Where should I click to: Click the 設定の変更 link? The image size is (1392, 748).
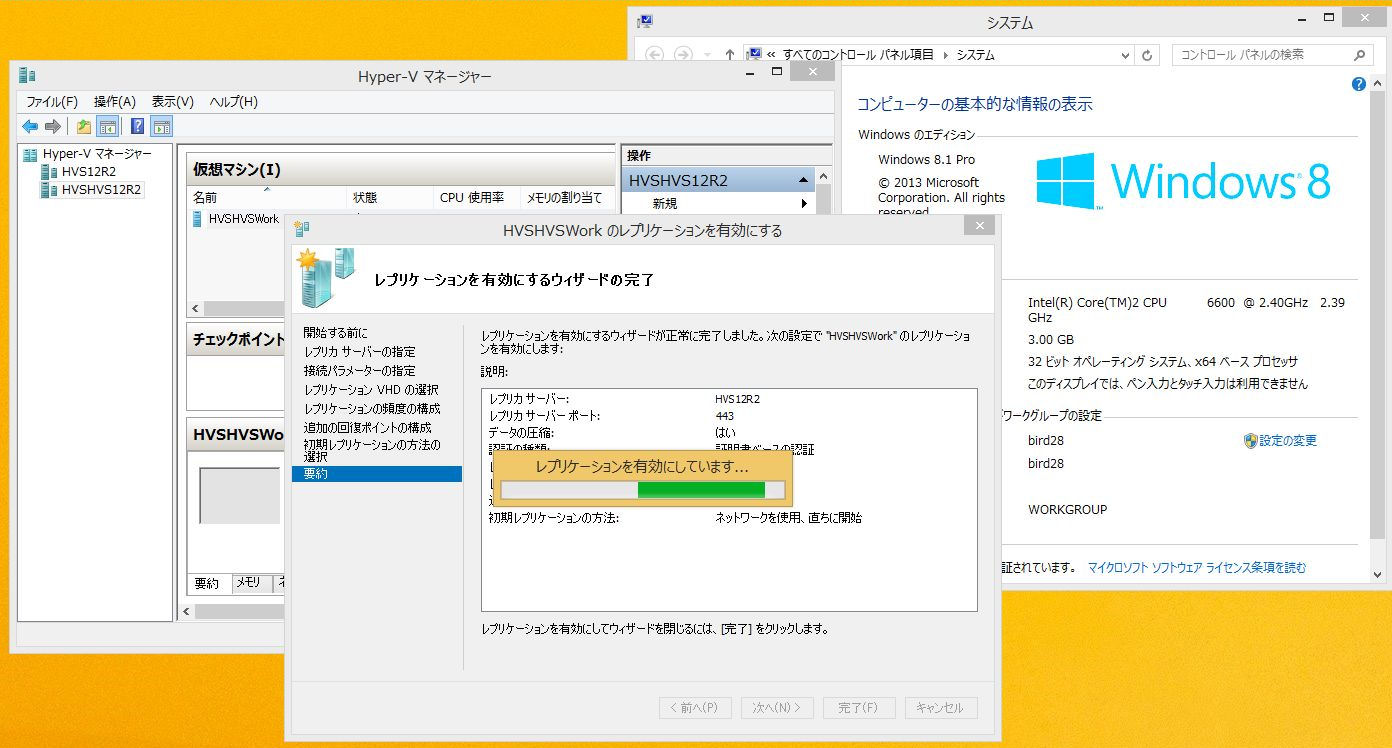pos(1288,440)
